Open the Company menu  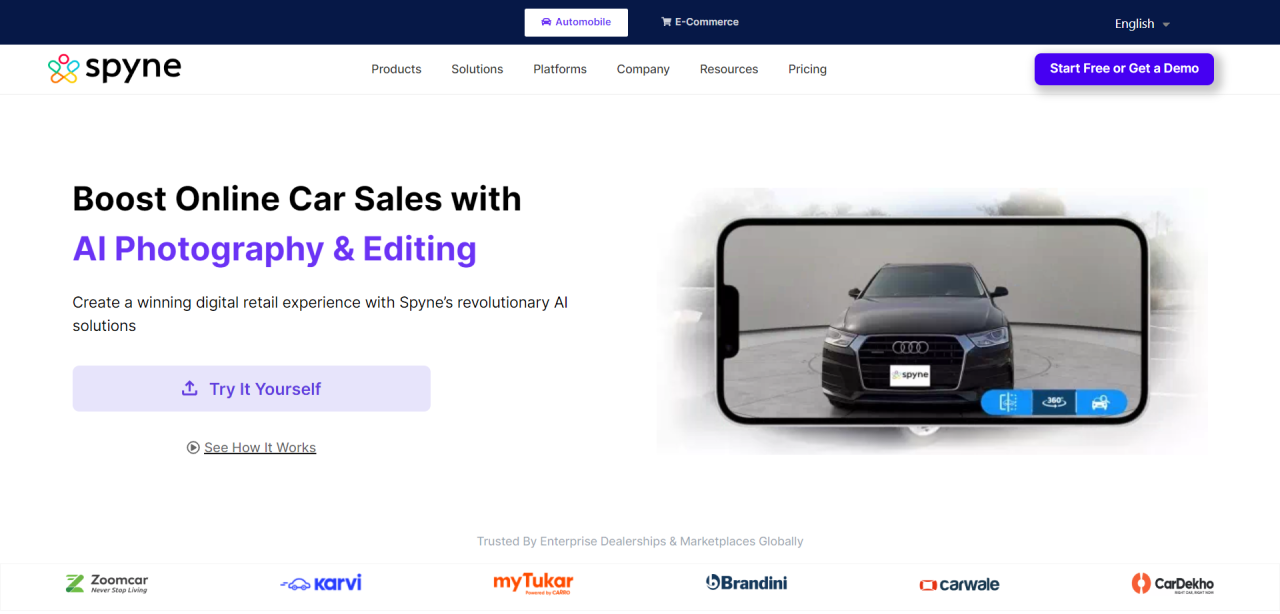[643, 69]
